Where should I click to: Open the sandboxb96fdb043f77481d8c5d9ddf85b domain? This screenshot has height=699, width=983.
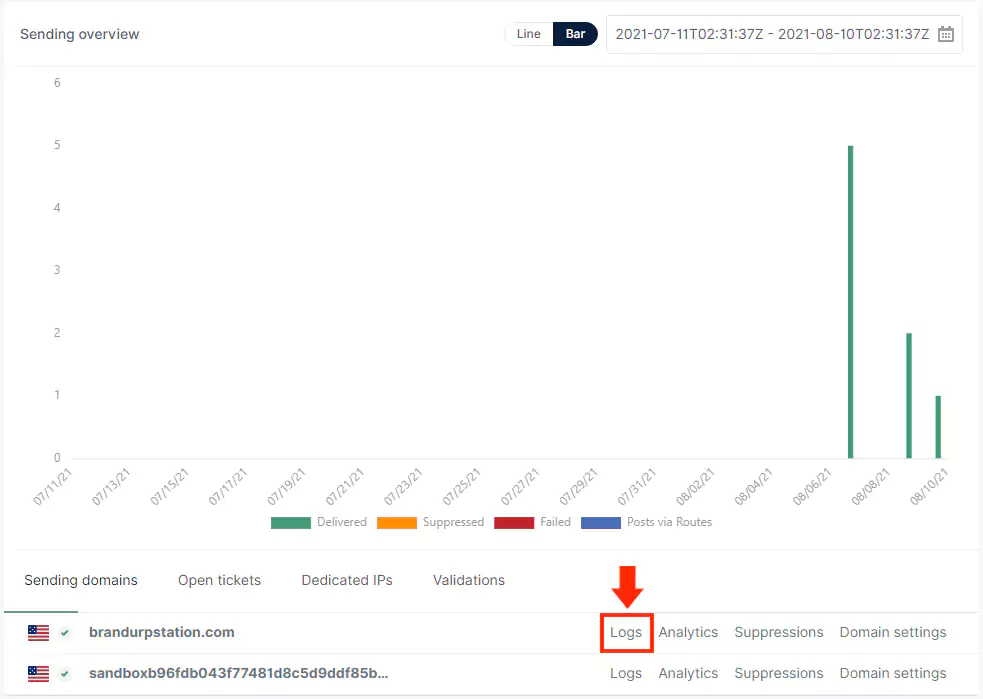point(239,673)
